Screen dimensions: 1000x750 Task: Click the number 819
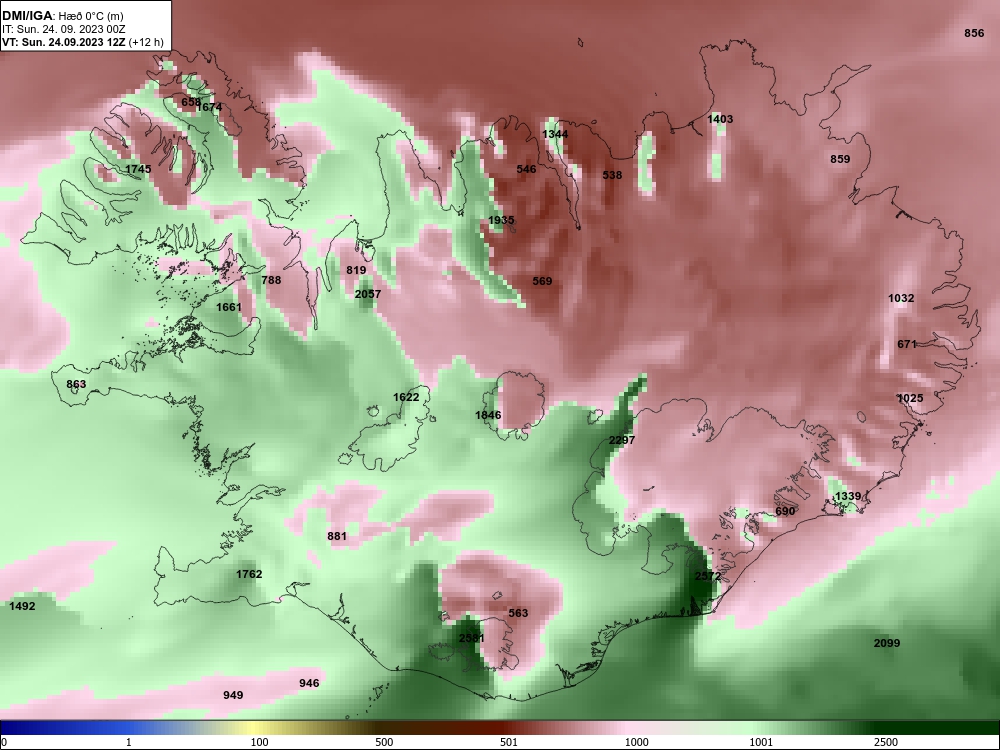[x=356, y=270]
